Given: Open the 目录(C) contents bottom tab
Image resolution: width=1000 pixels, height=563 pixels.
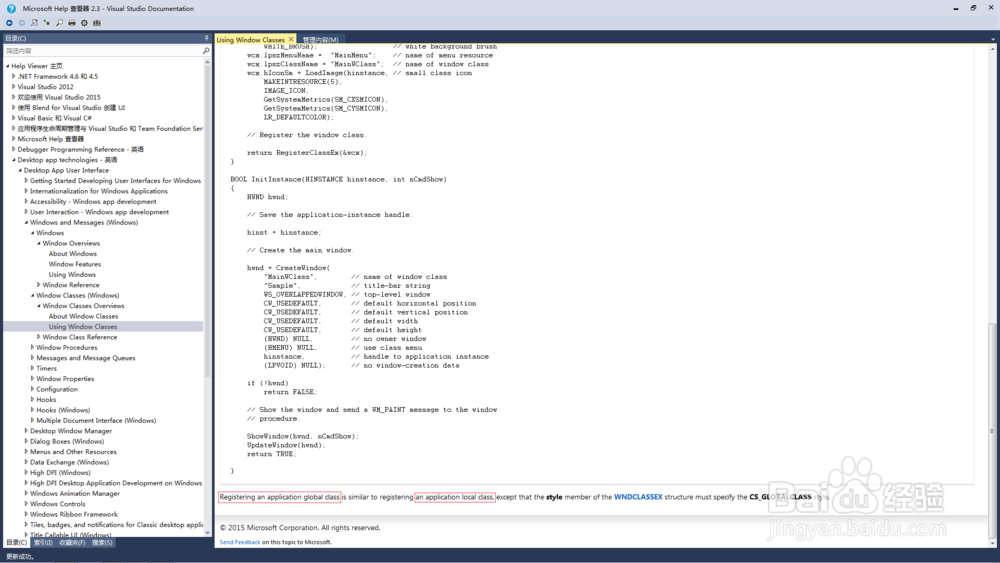Looking at the screenshot, I should click(x=17, y=543).
